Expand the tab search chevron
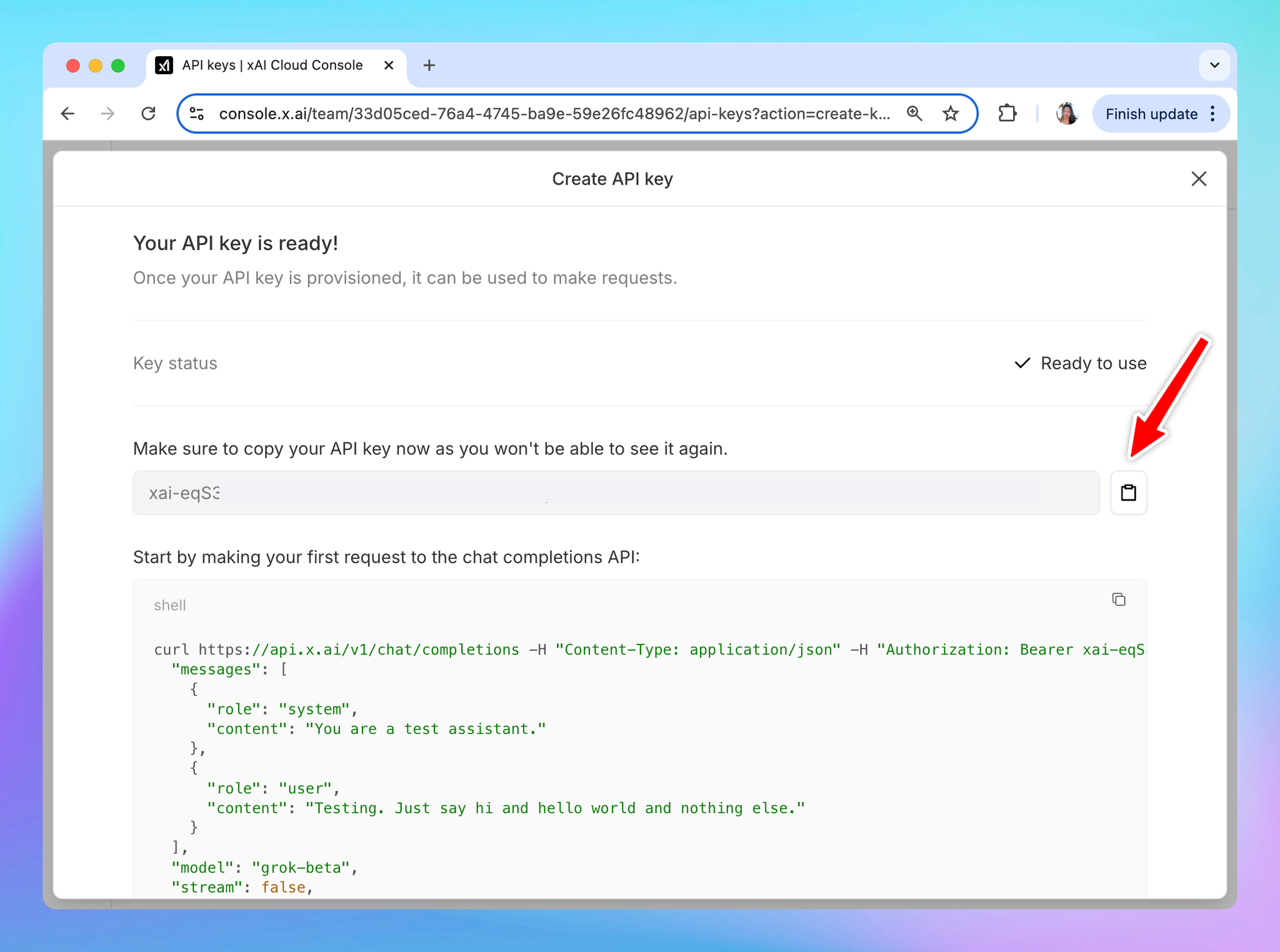This screenshot has width=1280, height=952. tap(1214, 65)
